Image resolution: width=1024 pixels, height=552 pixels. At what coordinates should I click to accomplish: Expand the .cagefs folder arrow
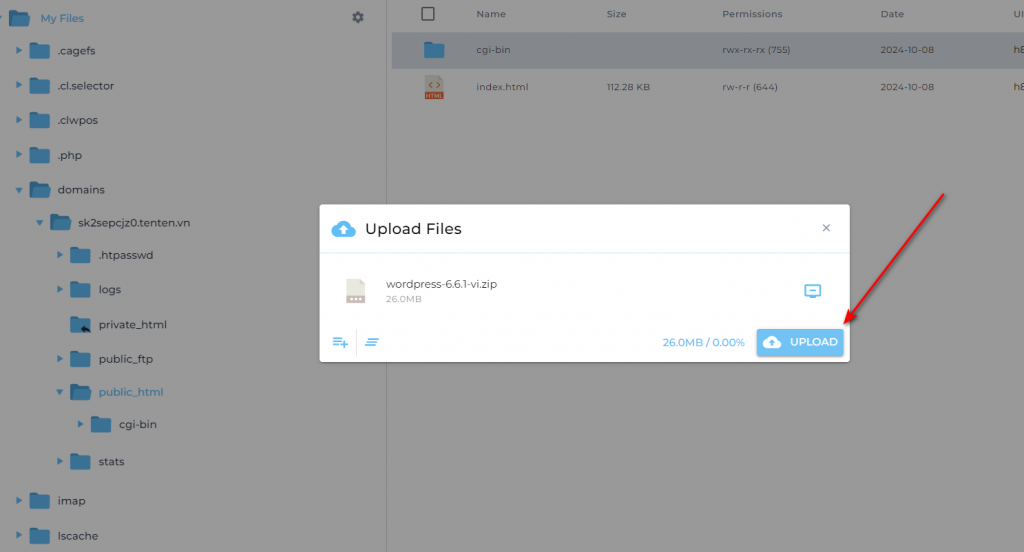coord(19,50)
